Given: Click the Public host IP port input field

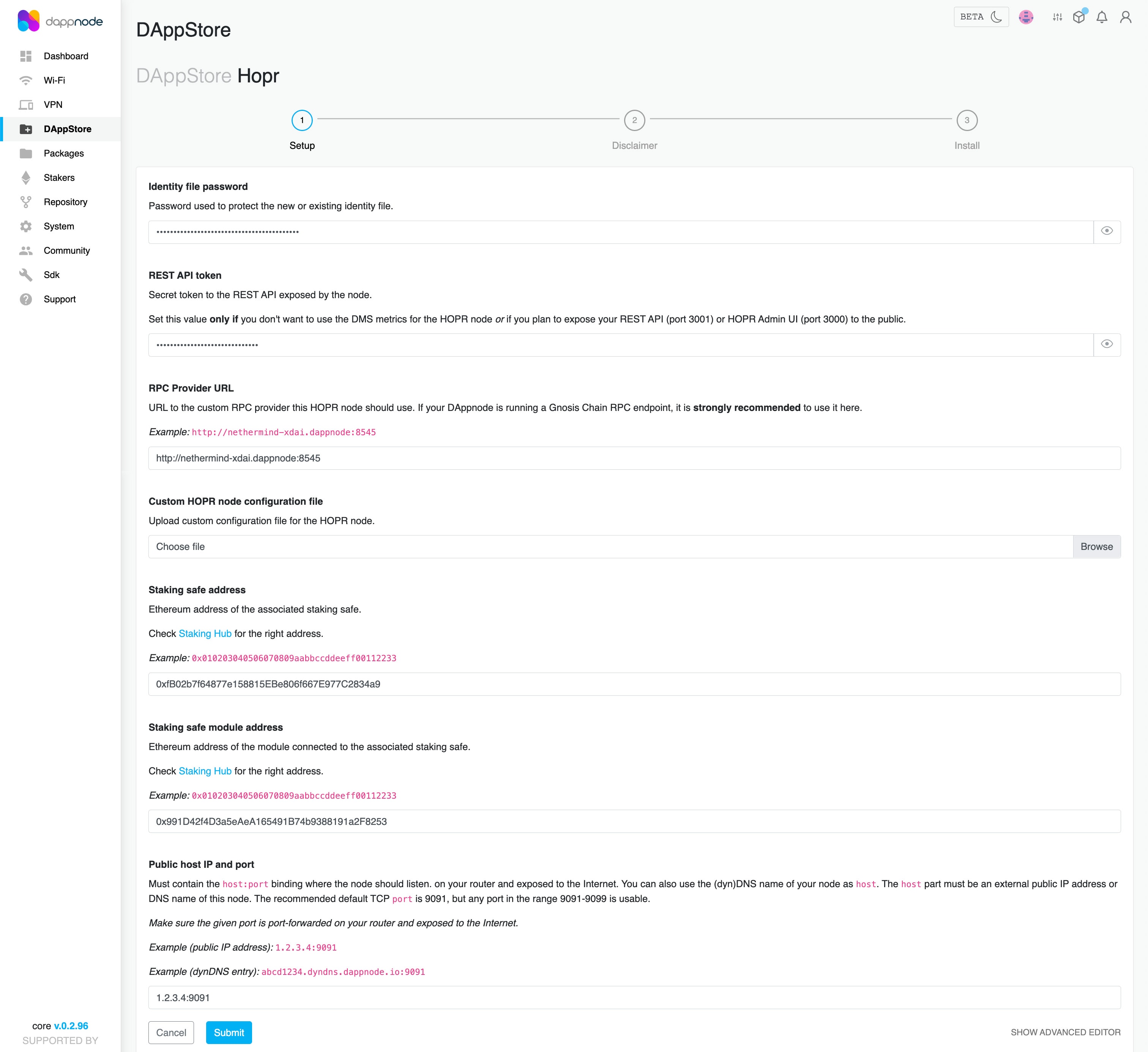Looking at the screenshot, I should click(x=634, y=997).
